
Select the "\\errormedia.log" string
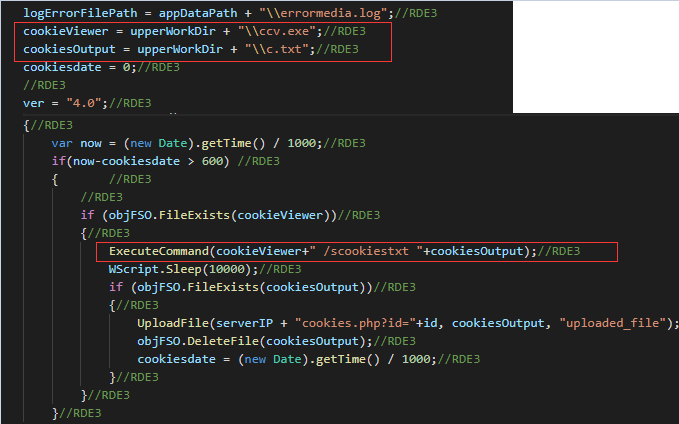[x=323, y=13]
